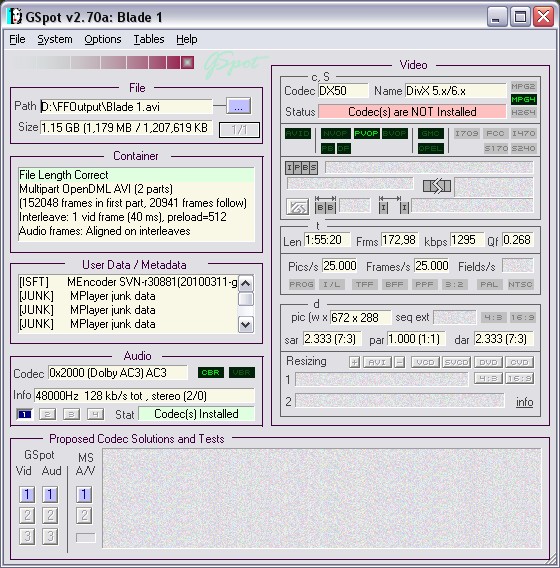Screen dimensions: 560x568
Task: Select audio stream 1 button
Action: click(x=25, y=414)
